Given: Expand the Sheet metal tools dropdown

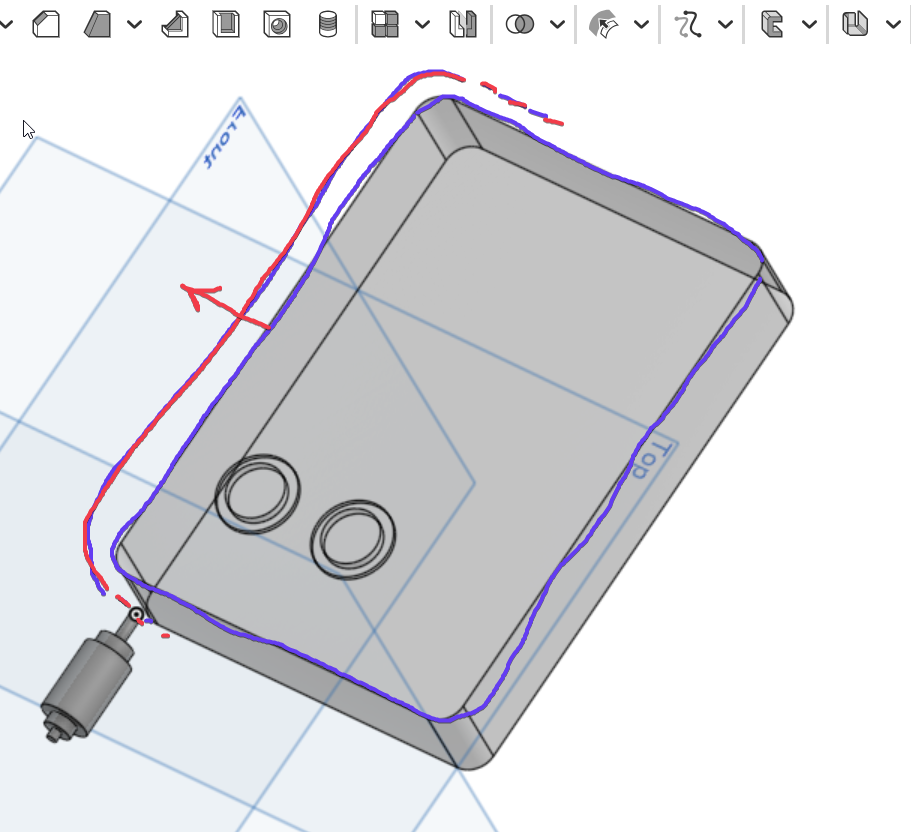Looking at the screenshot, I should [893, 24].
